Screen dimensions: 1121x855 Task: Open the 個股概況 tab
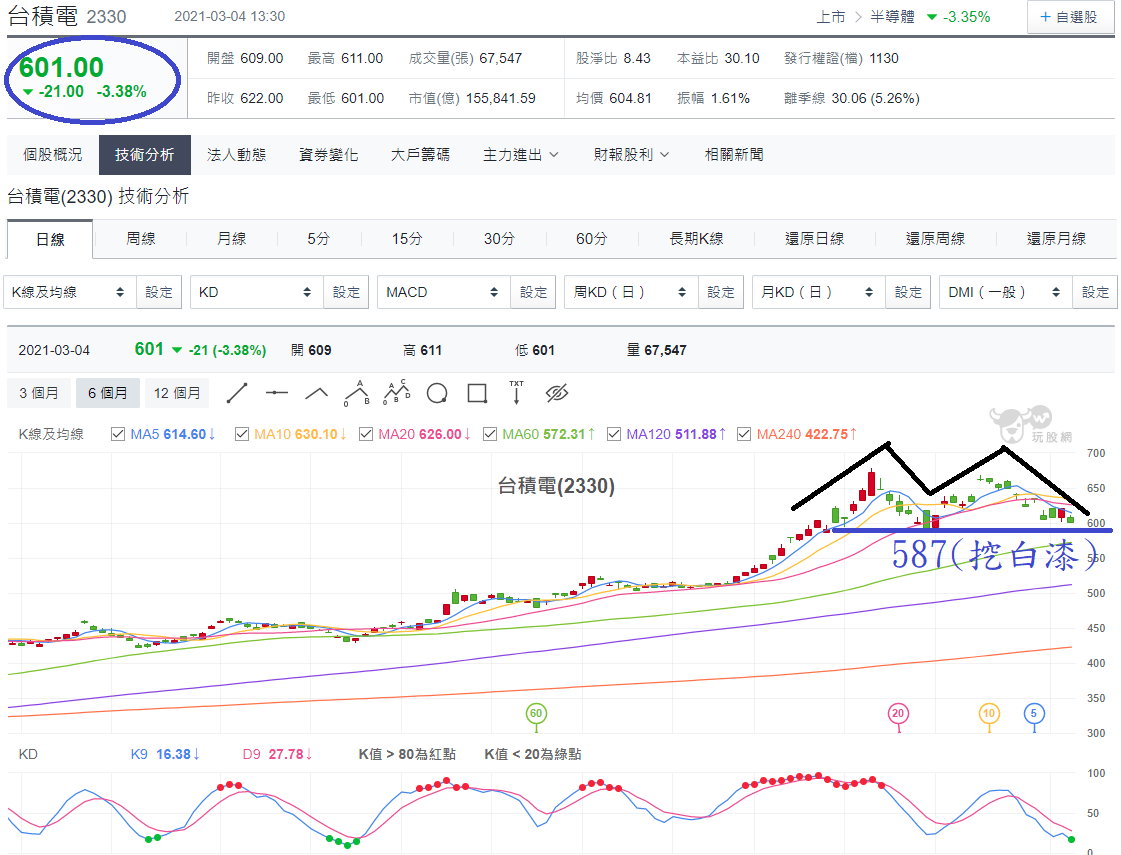[x=53, y=155]
